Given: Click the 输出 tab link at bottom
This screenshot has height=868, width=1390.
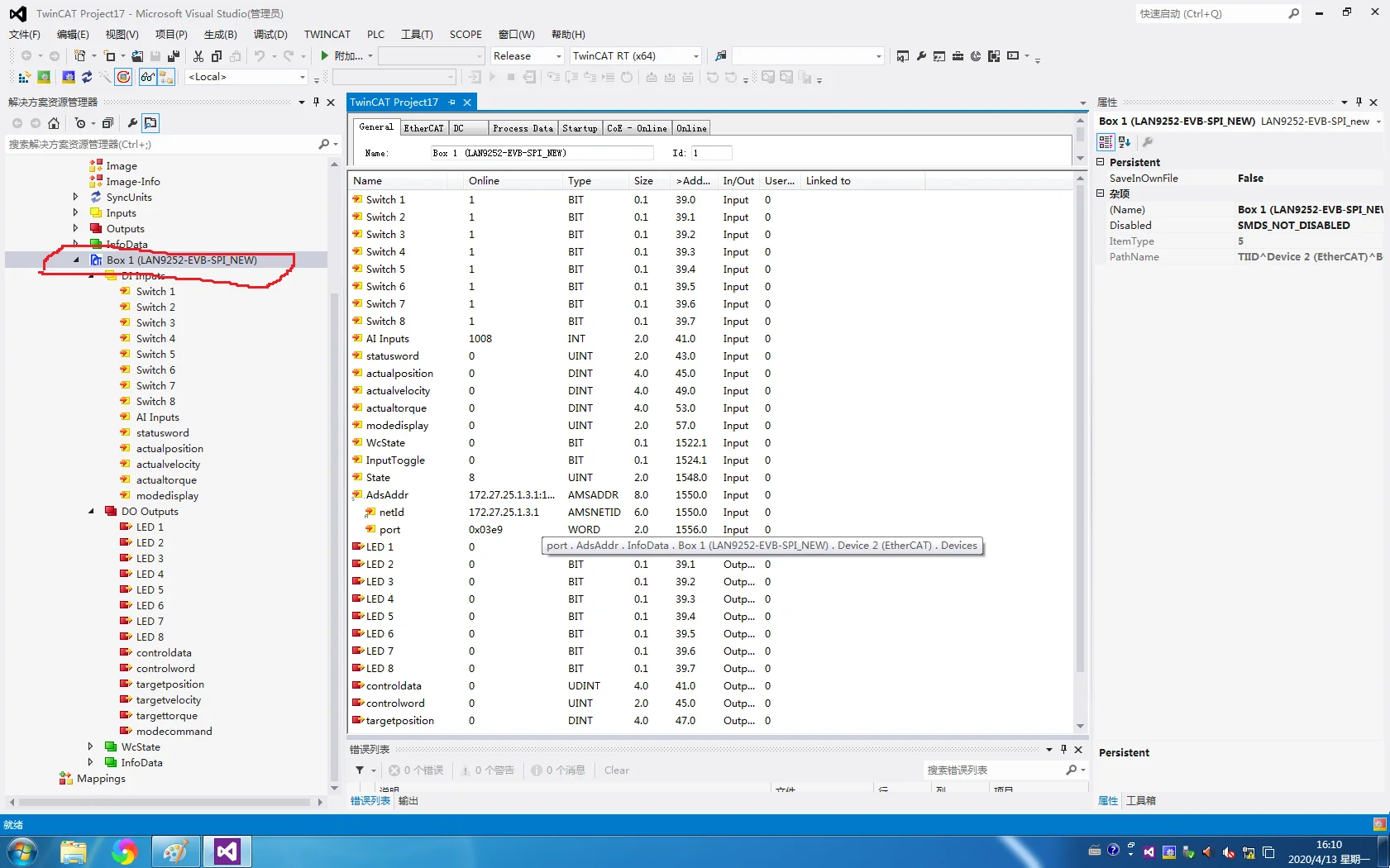Looking at the screenshot, I should pos(408,801).
